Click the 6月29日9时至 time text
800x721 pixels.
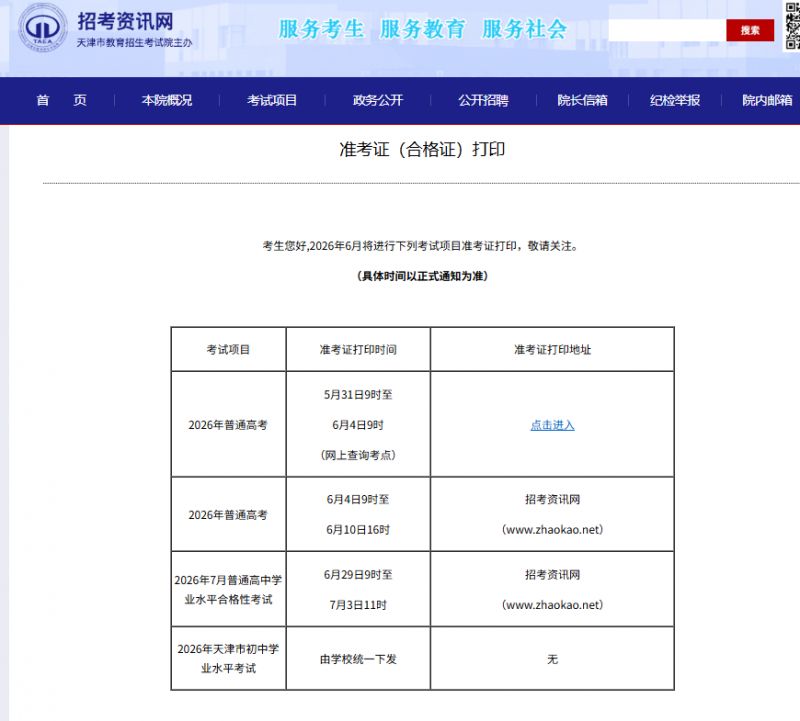click(x=358, y=575)
